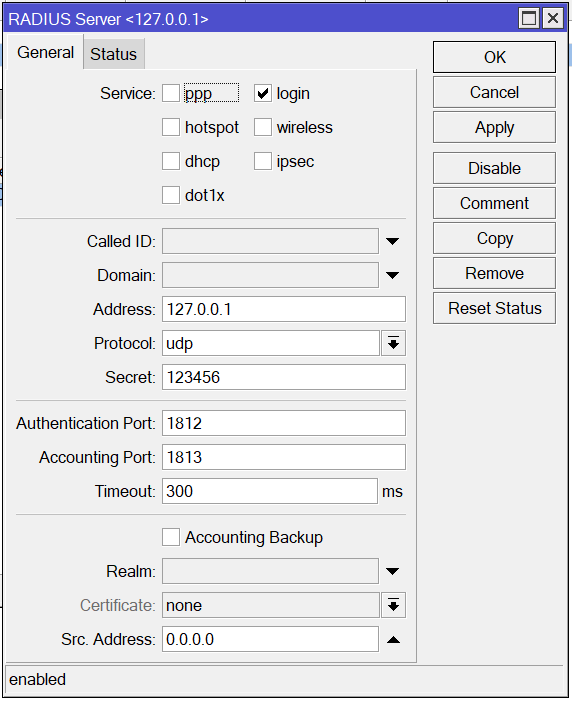The width and height of the screenshot is (572, 701).
Task: Select the Authentication Port field
Action: (284, 423)
